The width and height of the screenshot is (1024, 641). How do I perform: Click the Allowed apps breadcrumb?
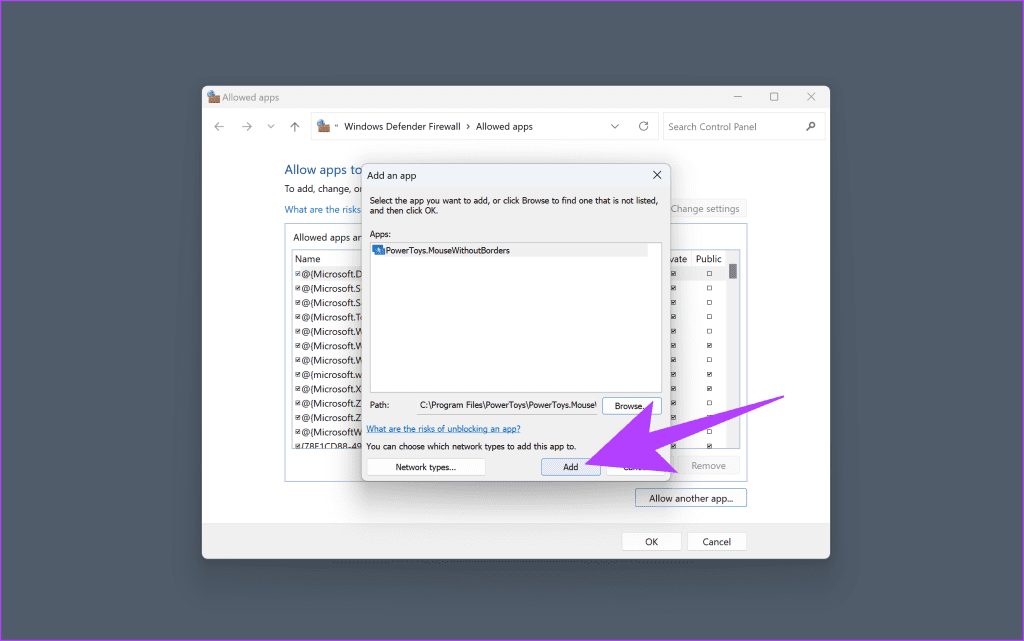coord(504,127)
